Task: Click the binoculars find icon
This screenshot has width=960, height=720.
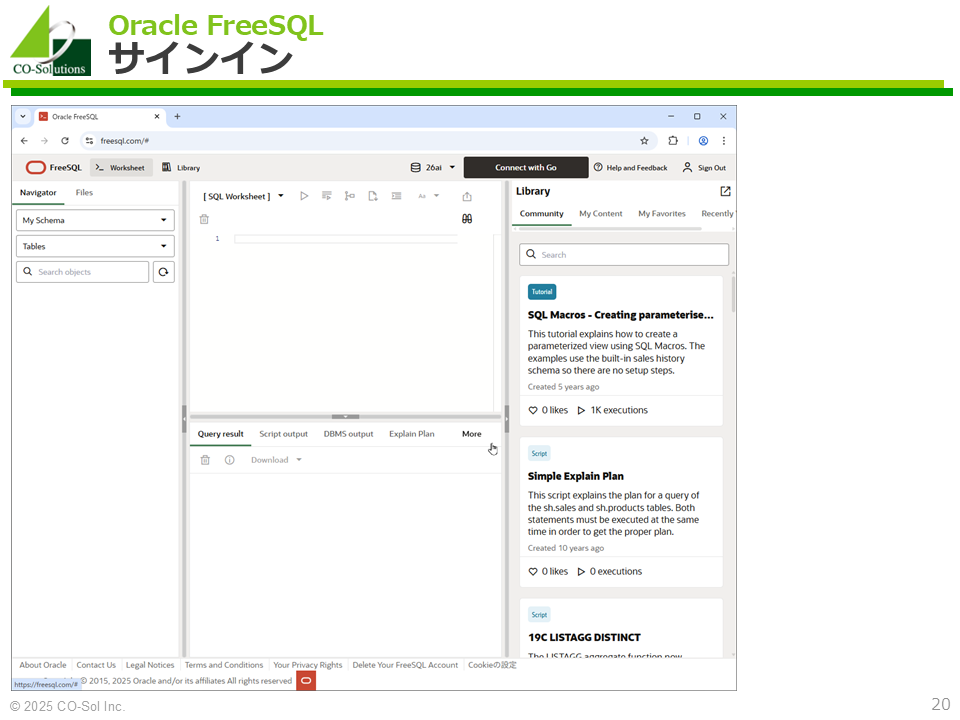Action: [467, 219]
